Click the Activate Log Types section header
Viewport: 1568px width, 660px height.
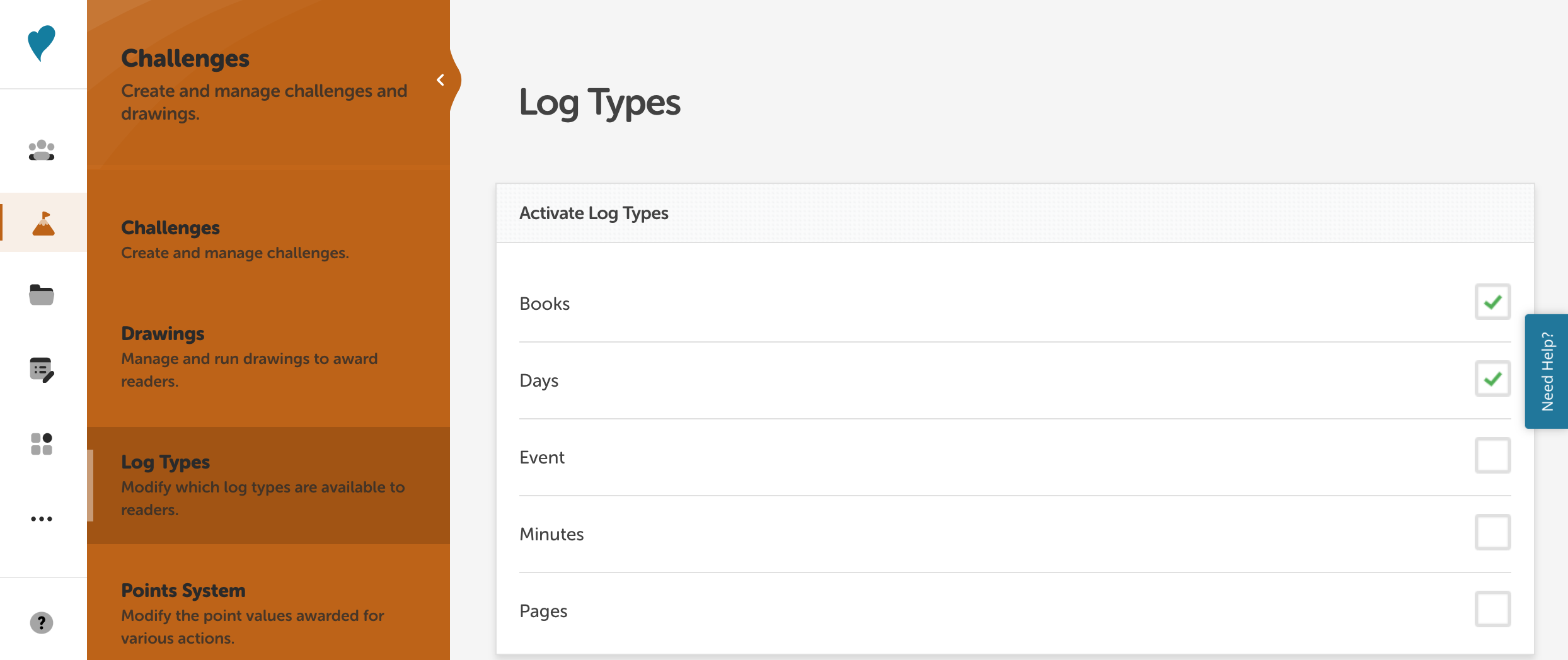[593, 213]
